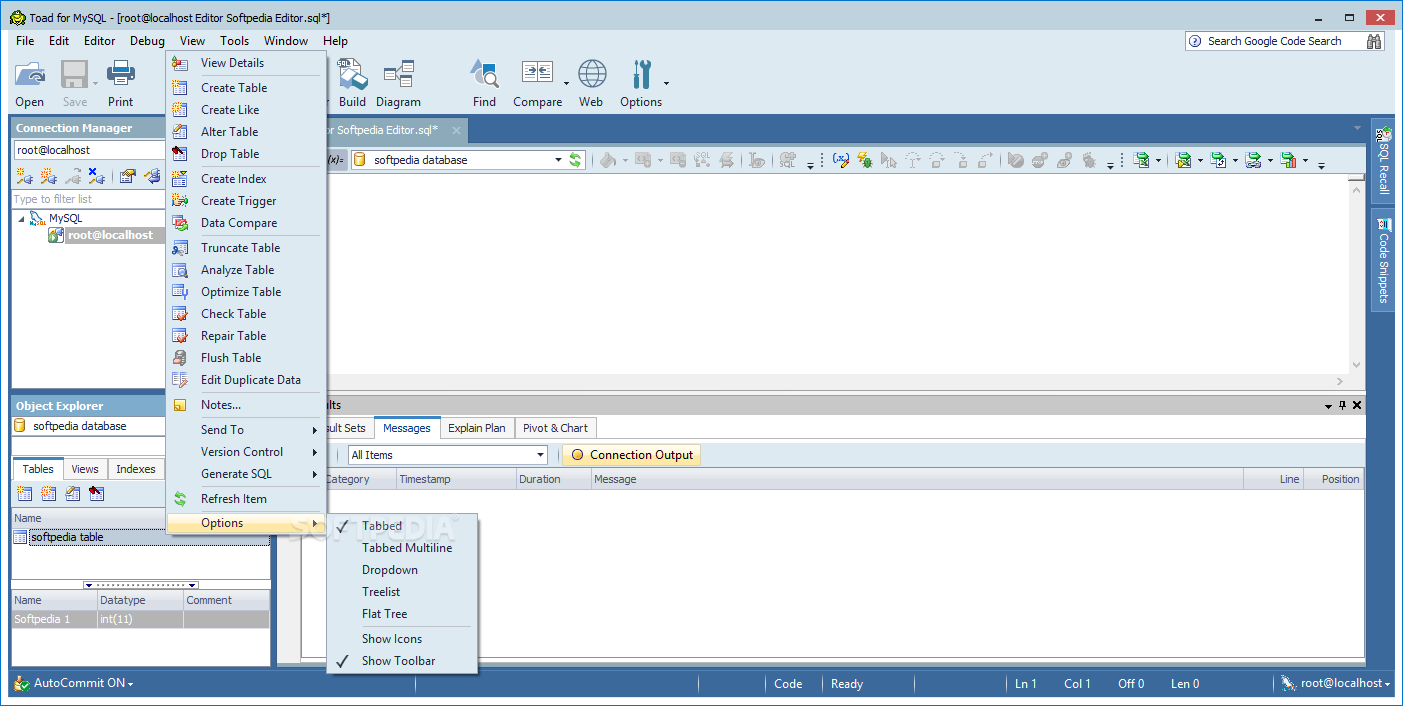Switch to the Indexes tab in Object Explorer
Image resolution: width=1403 pixels, height=706 pixels.
pos(136,469)
